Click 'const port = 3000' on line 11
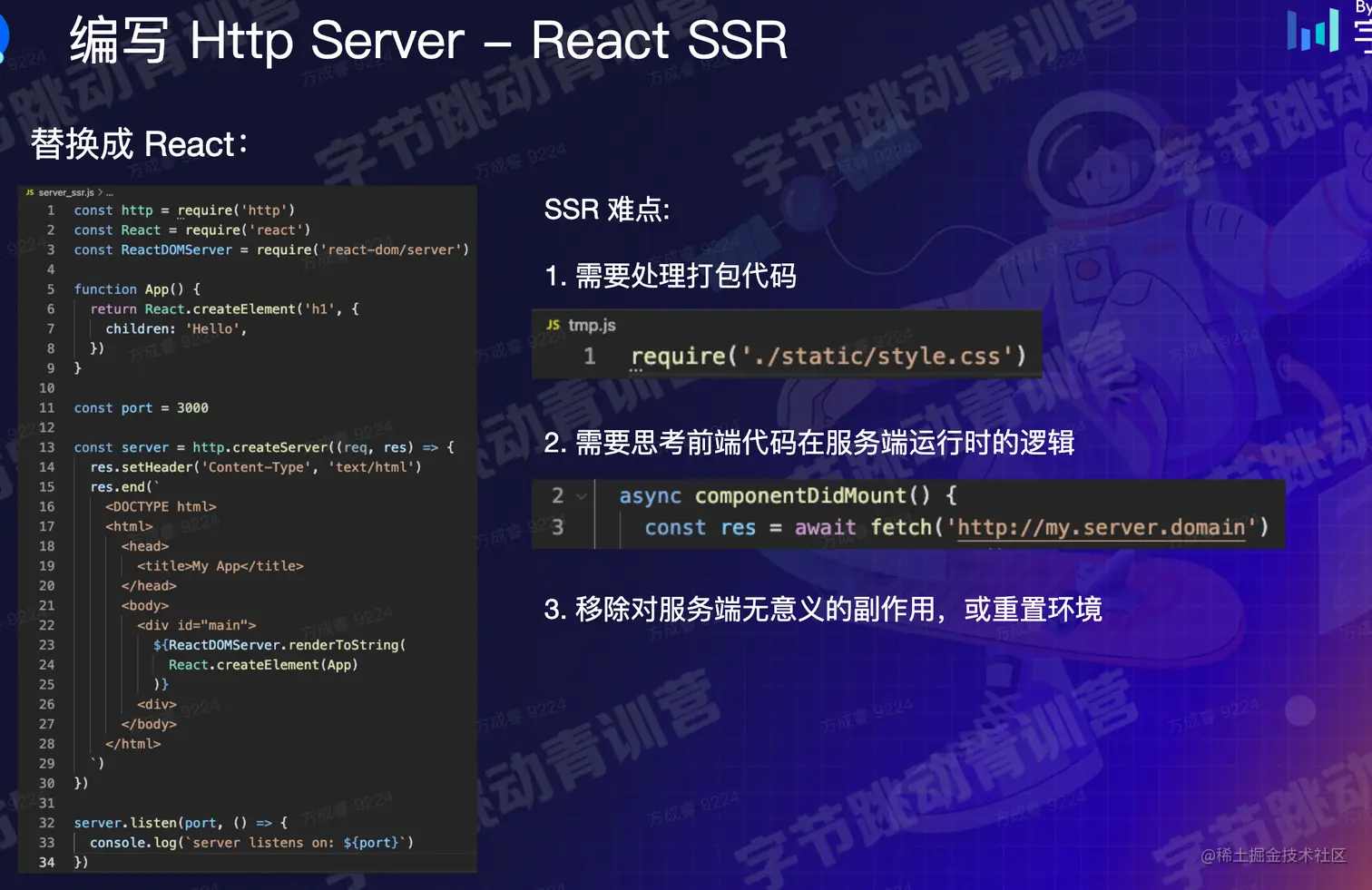 point(141,408)
